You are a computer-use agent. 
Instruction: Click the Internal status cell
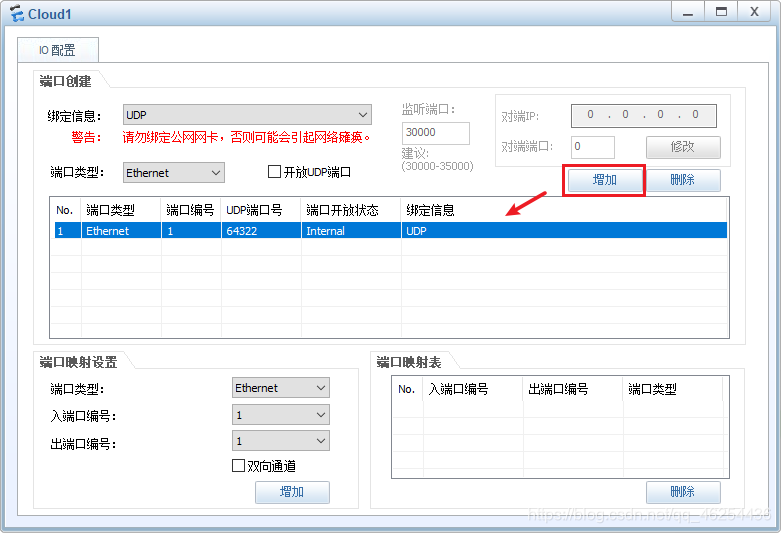pyautogui.click(x=351, y=231)
